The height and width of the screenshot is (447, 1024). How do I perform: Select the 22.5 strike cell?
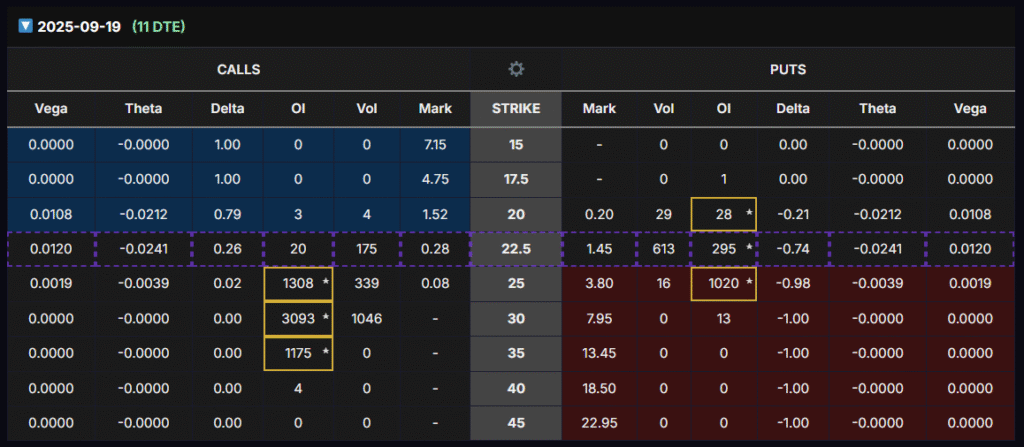pos(516,249)
